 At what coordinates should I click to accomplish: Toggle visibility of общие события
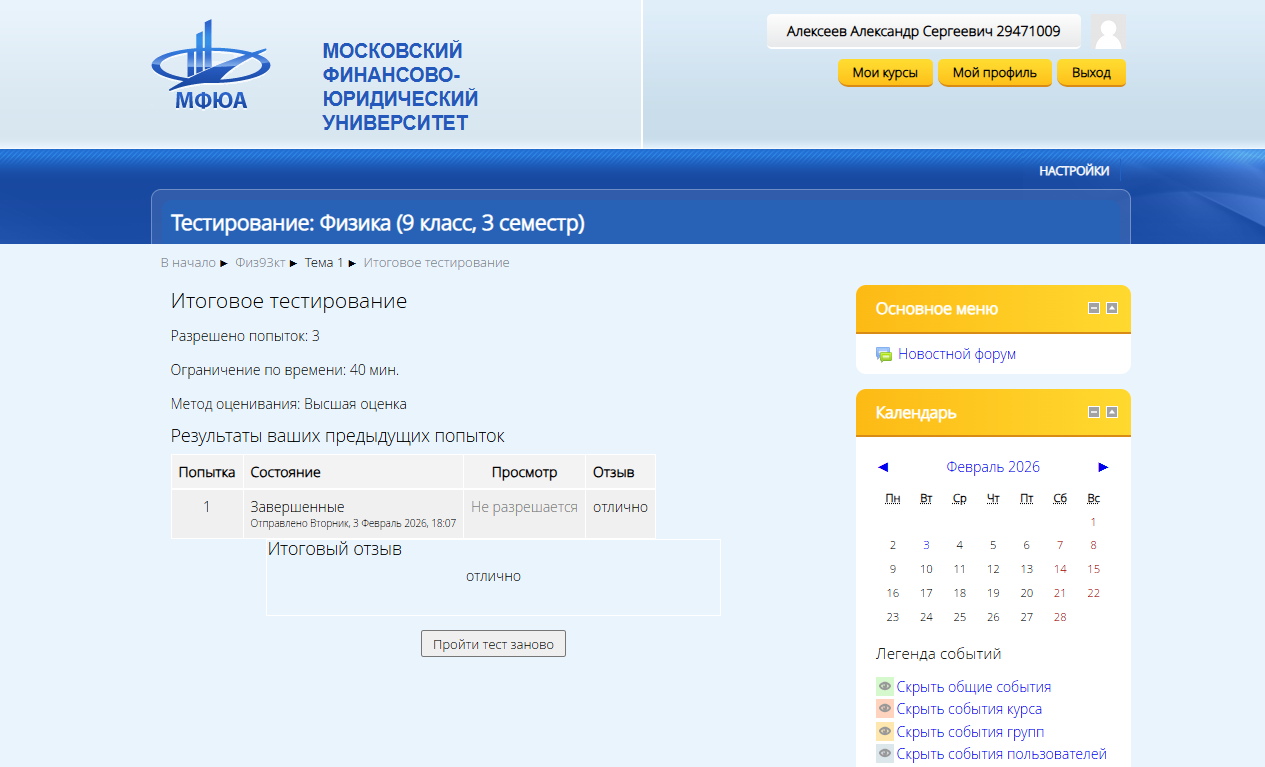pyautogui.click(x=885, y=687)
